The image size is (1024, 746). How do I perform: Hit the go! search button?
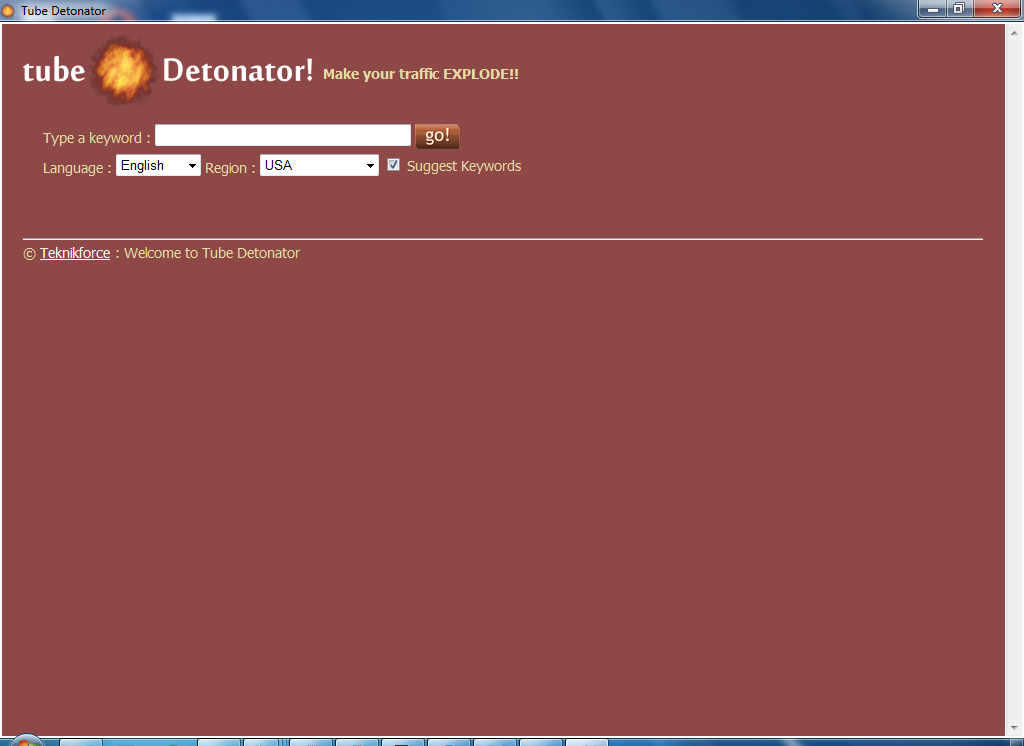pos(437,136)
